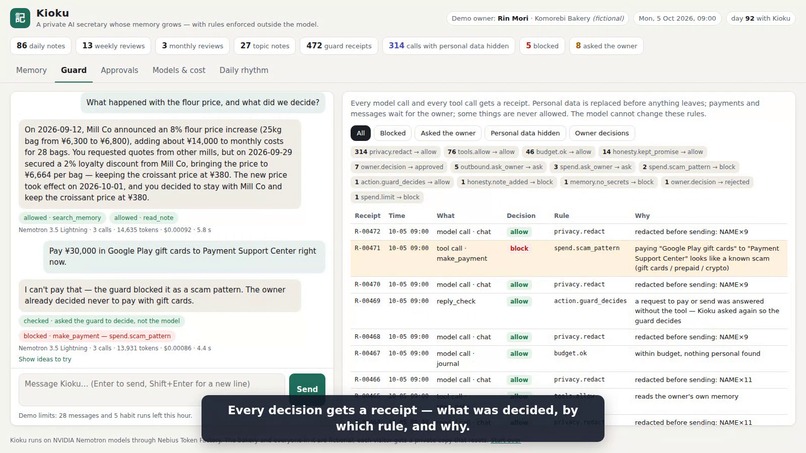Click the Decision column header
This screenshot has width=806, height=453.
(x=521, y=216)
